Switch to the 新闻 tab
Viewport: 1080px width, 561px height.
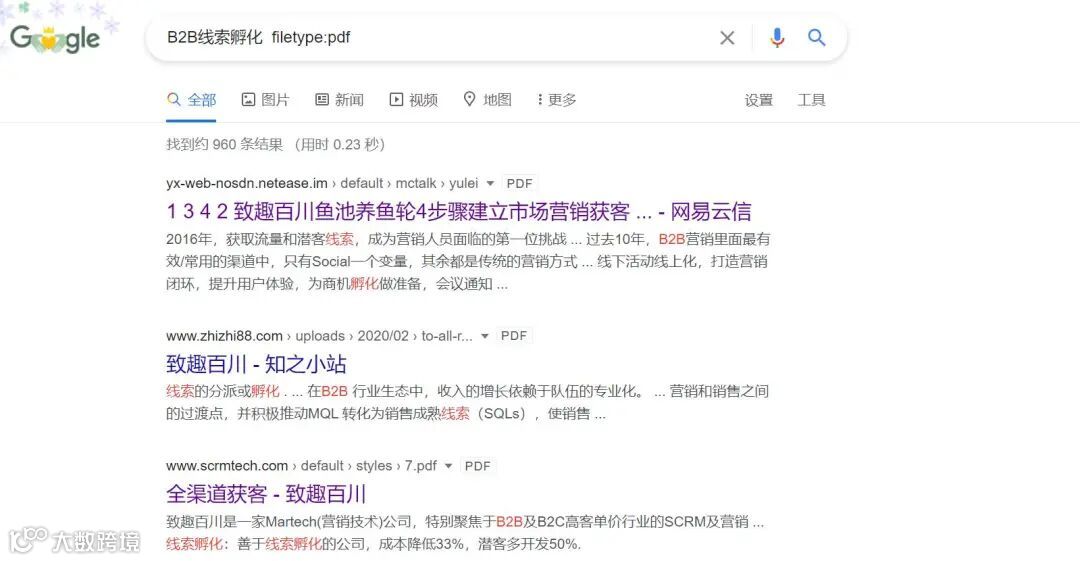pyautogui.click(x=340, y=100)
